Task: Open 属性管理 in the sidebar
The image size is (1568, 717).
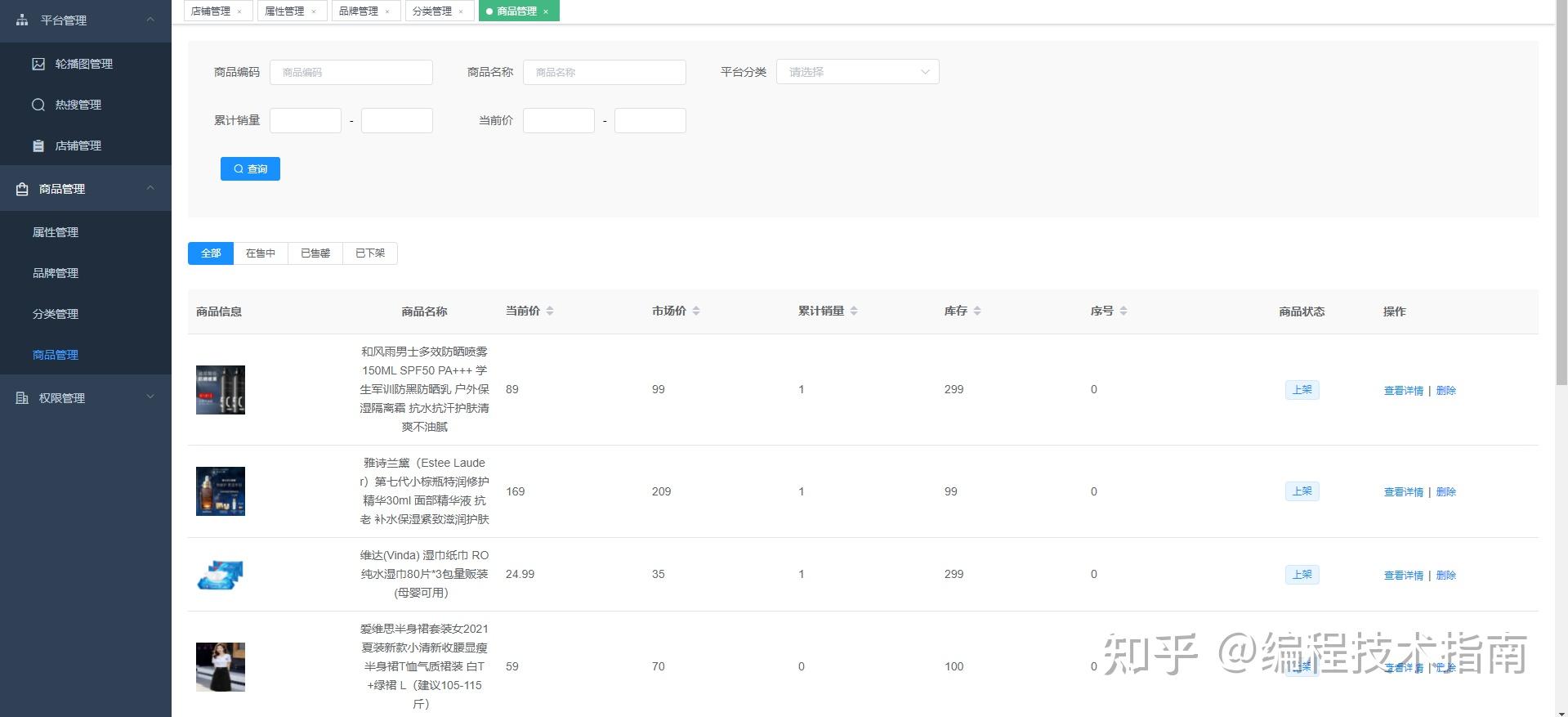Action: click(86, 232)
